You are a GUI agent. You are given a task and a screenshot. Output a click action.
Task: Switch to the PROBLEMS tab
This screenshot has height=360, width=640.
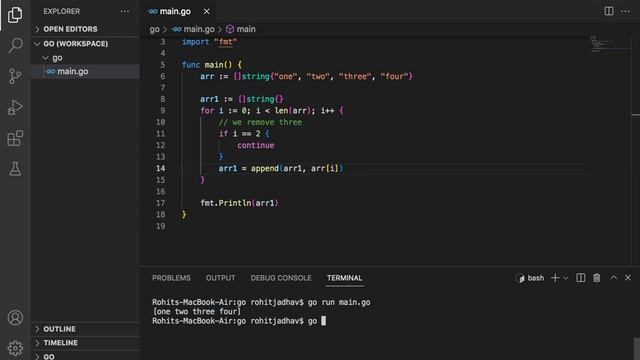pos(171,278)
